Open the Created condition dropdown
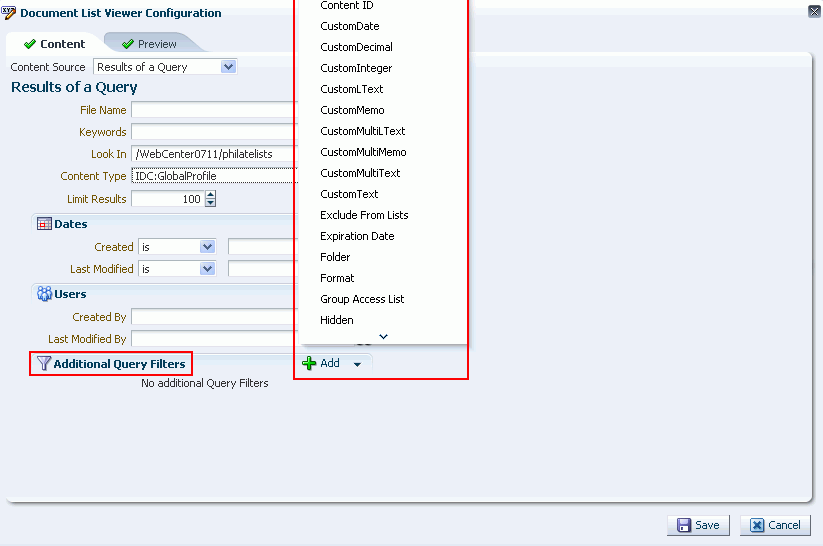 tap(207, 247)
